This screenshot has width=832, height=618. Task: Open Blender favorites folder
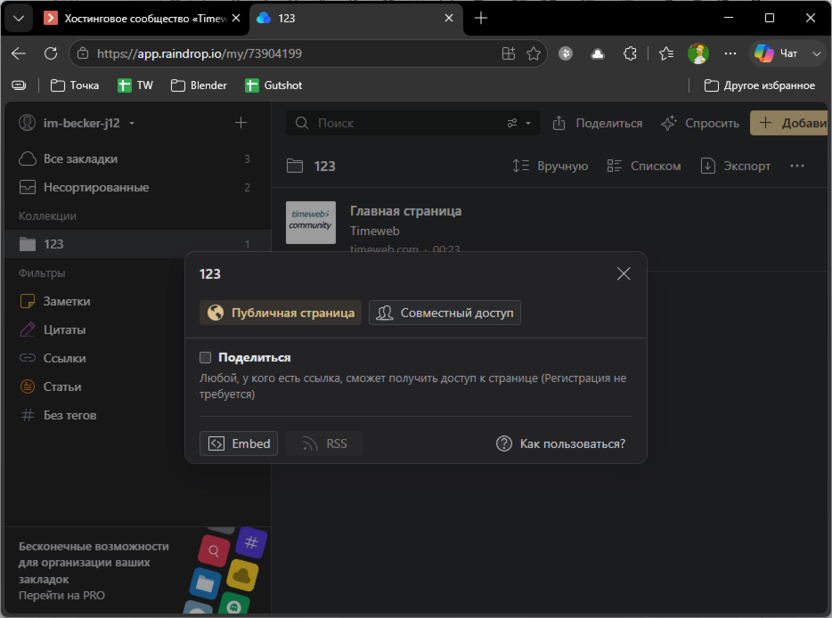pos(199,85)
